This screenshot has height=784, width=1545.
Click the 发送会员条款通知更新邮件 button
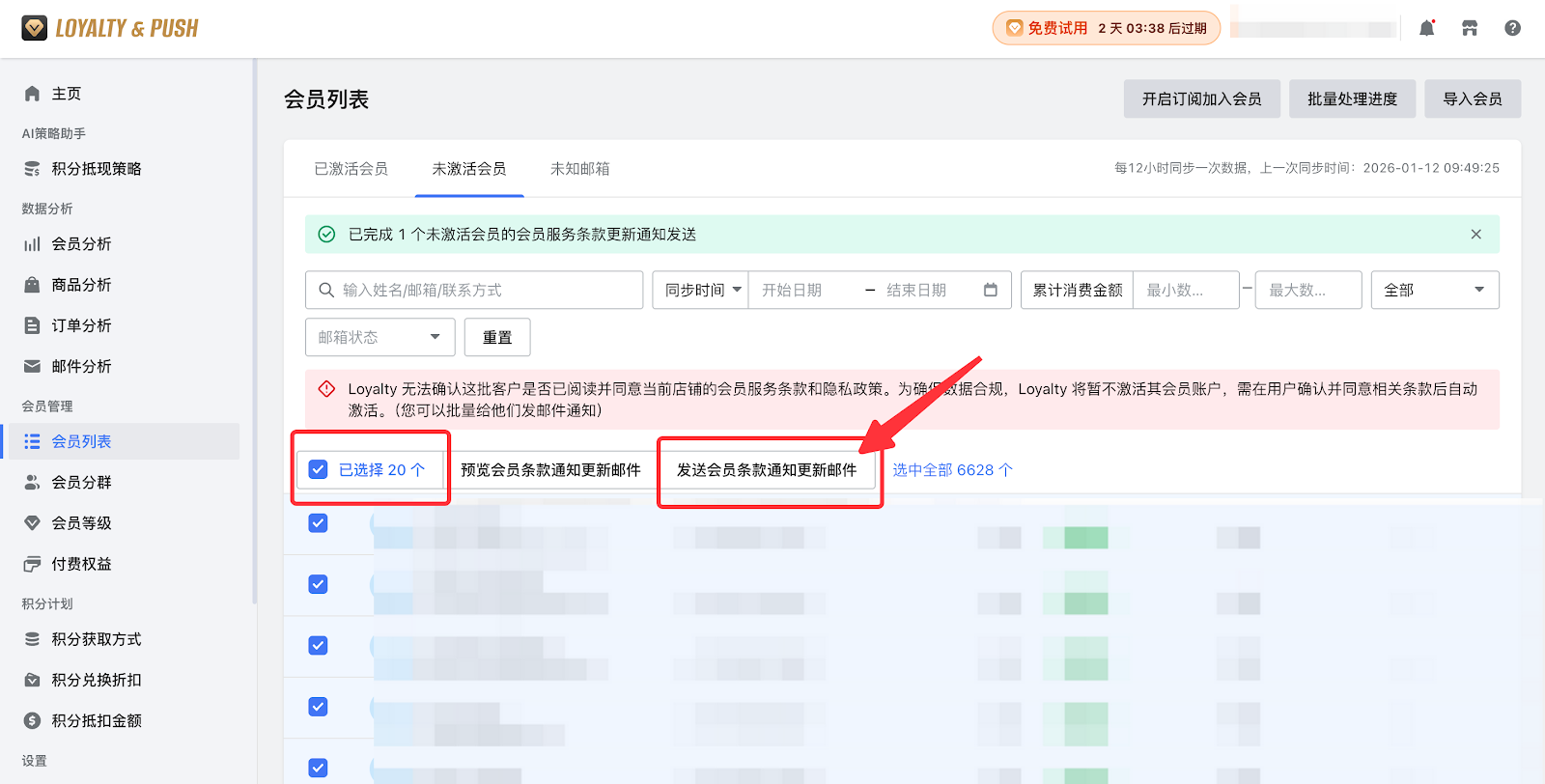click(767, 470)
